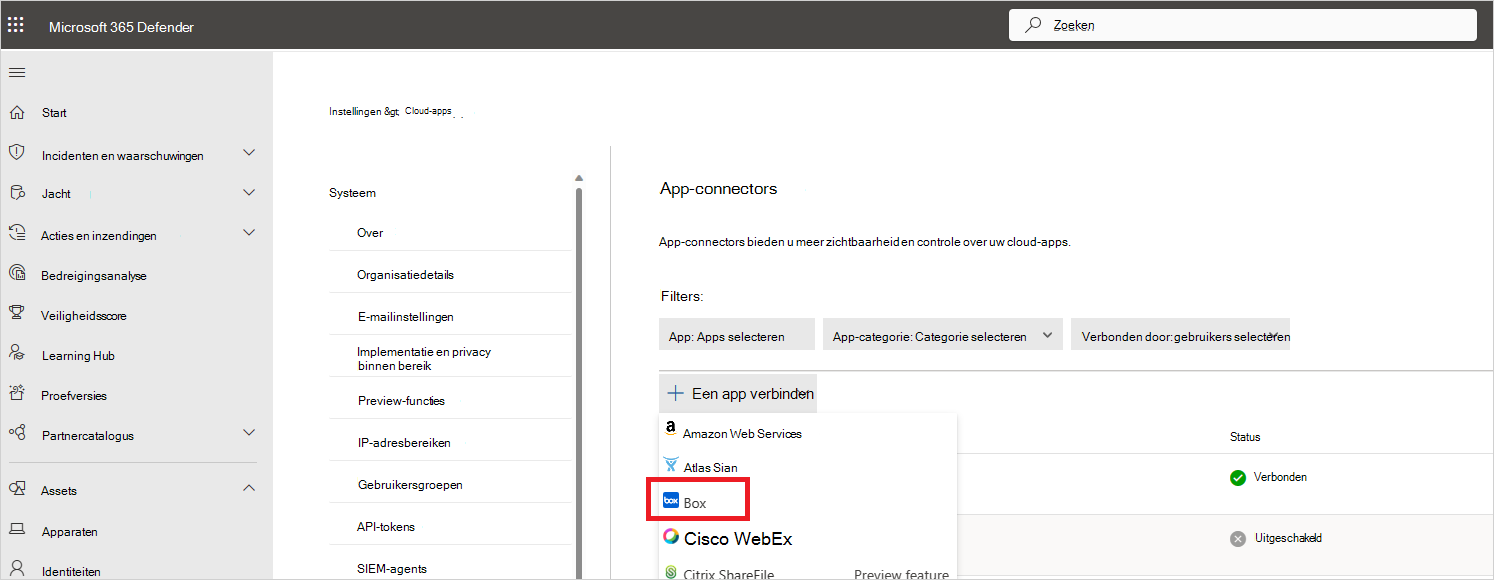The width and height of the screenshot is (1494, 580).
Task: Click the Veiligheidsscore trophy icon
Action: click(17, 314)
